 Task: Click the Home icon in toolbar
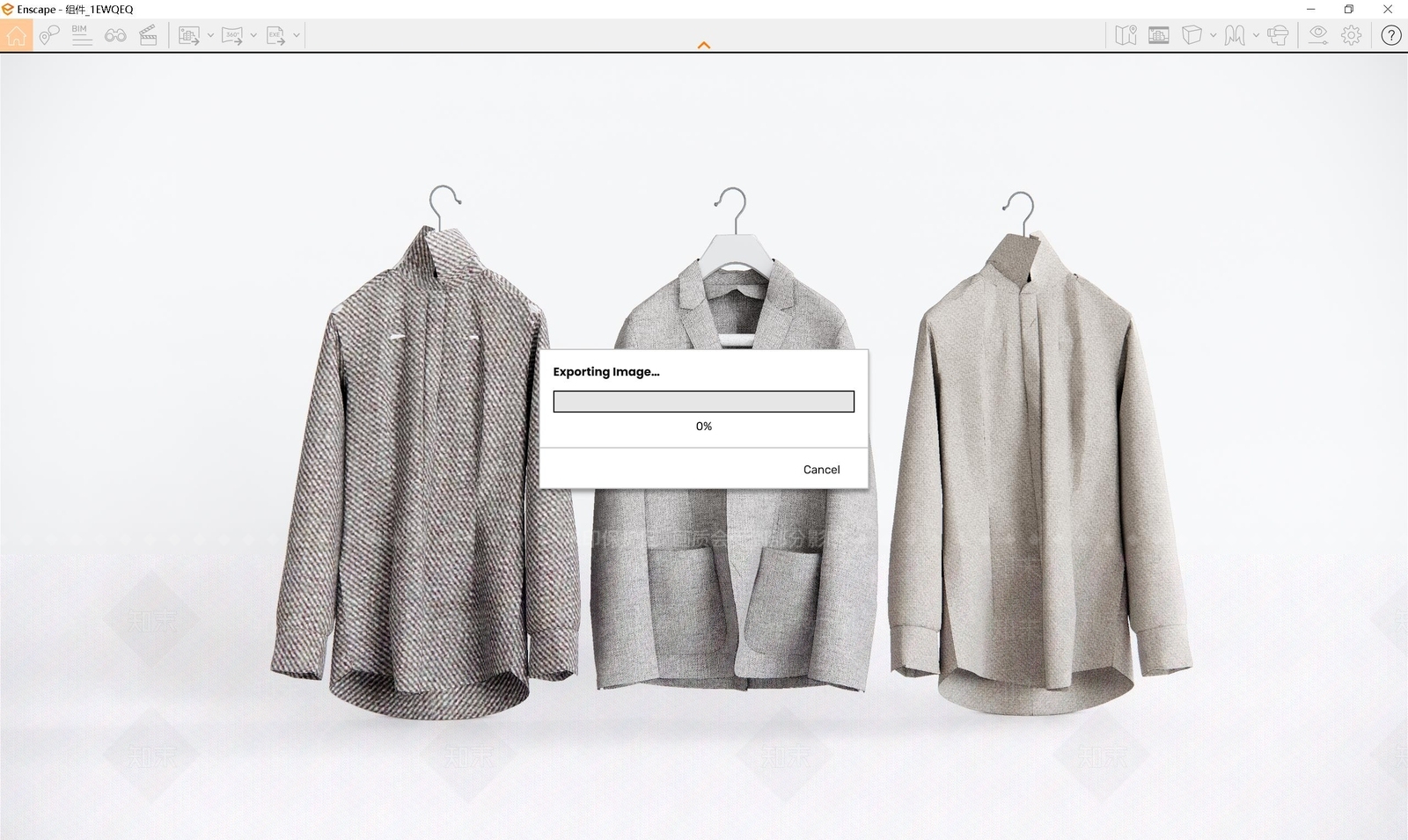point(16,35)
